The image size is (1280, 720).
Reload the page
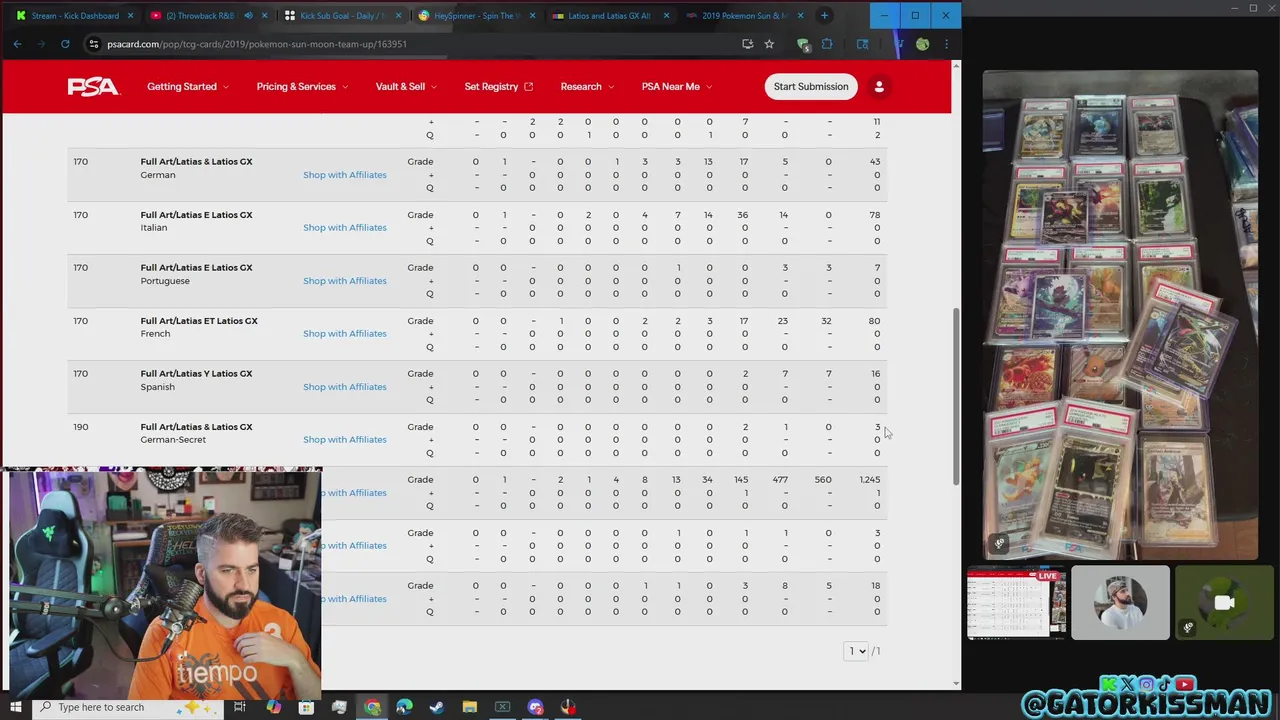65,44
